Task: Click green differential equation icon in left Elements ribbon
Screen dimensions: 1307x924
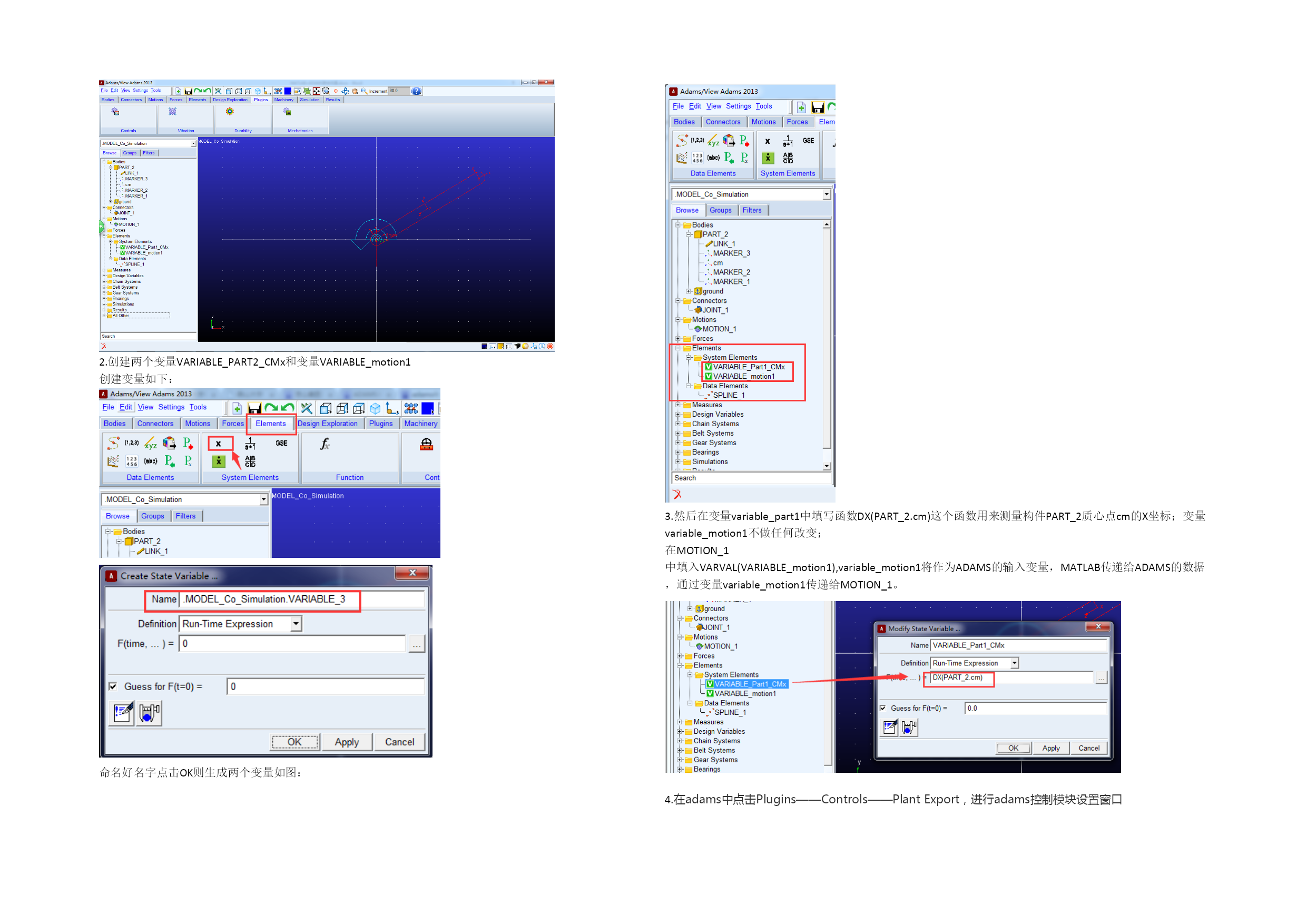Action: (219, 461)
